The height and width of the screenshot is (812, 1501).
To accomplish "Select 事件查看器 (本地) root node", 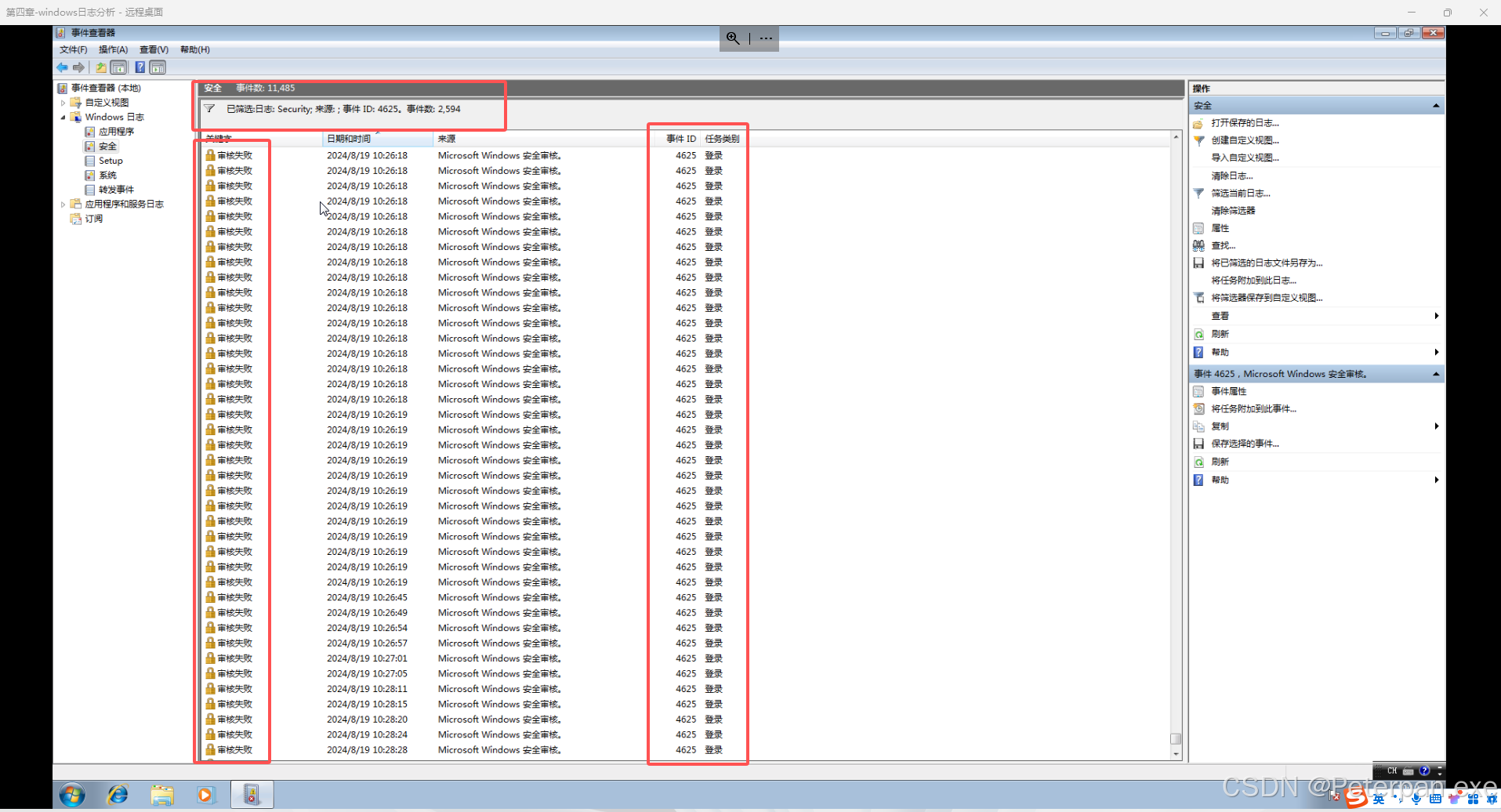I will 106,88.
